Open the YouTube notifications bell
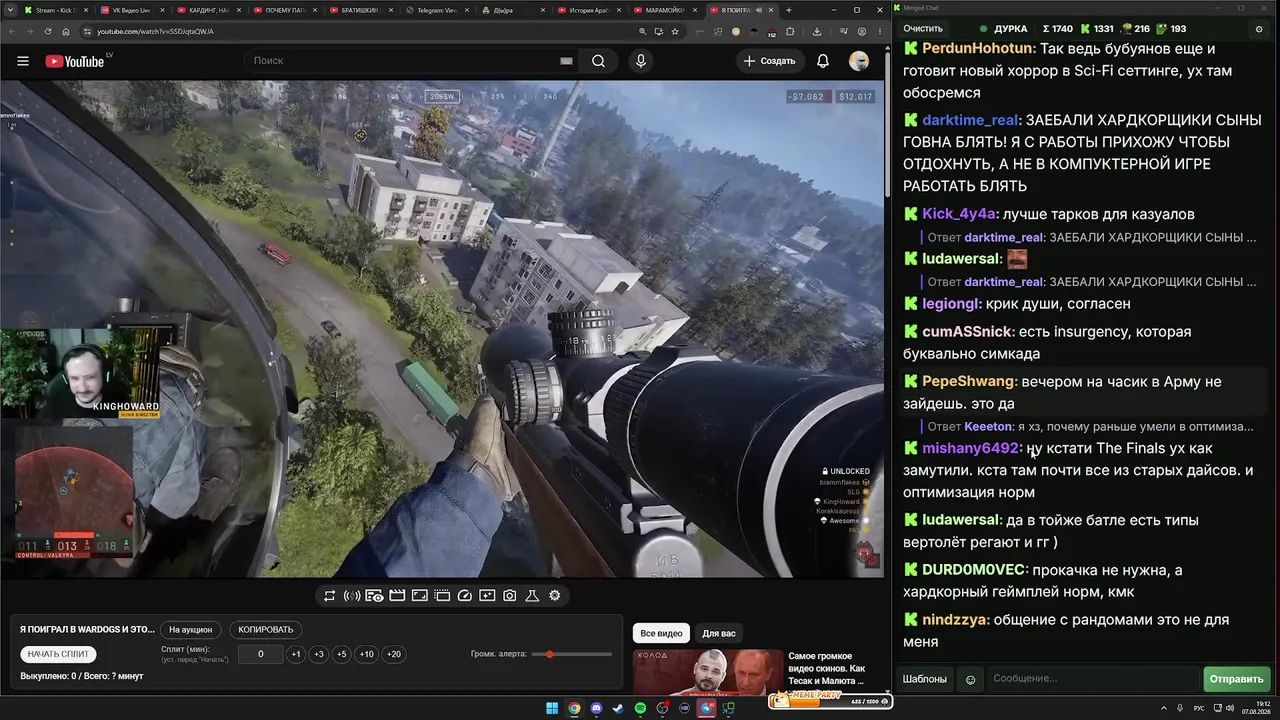This screenshot has width=1280, height=720. click(823, 61)
